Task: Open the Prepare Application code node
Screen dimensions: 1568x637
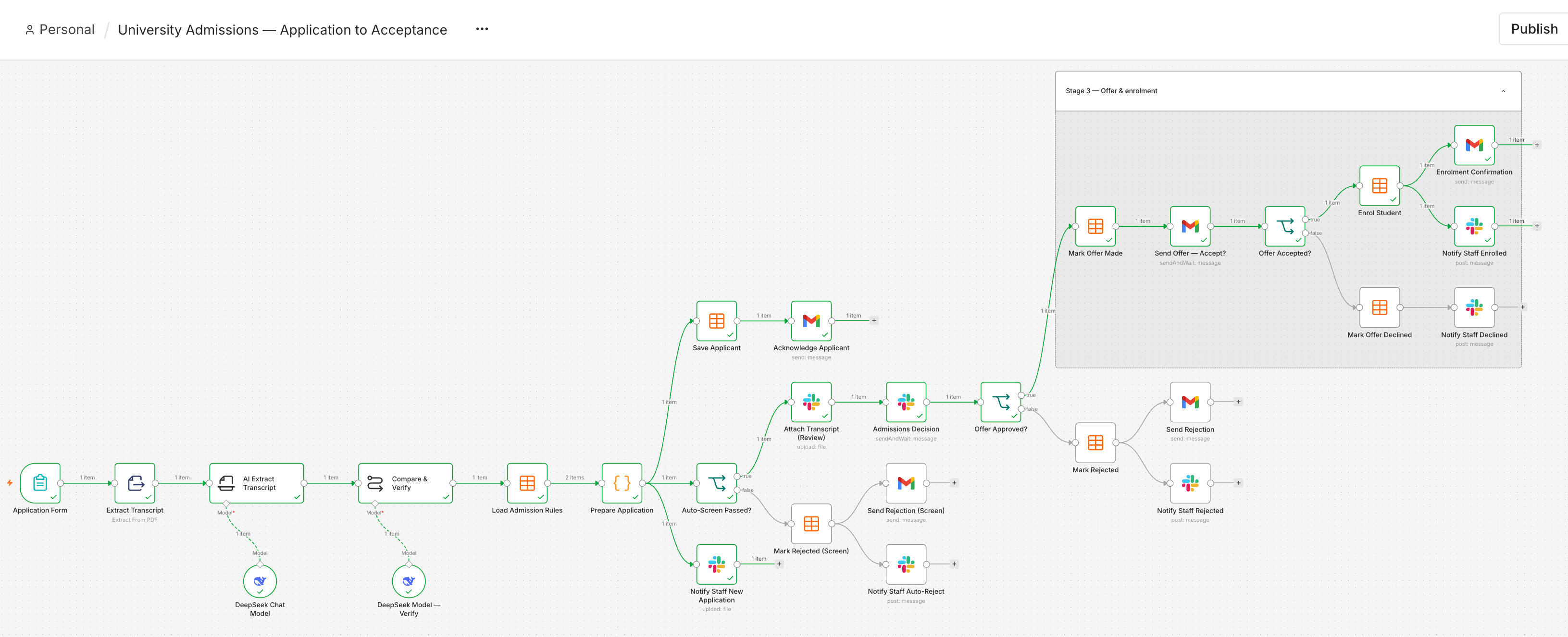Action: [x=622, y=483]
